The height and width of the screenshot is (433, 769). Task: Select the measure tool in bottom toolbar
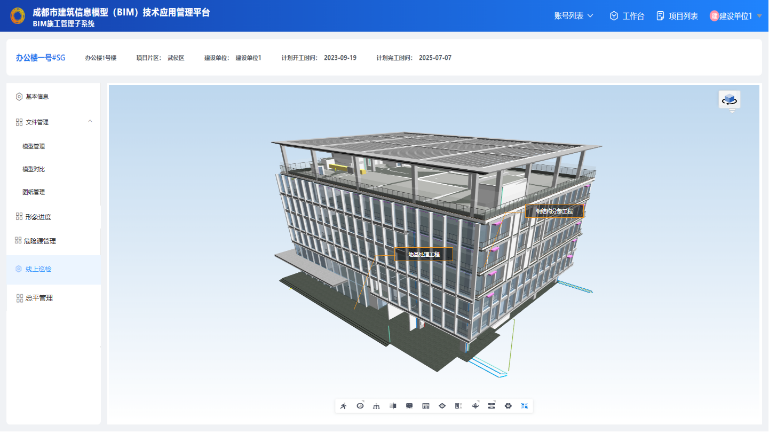point(376,406)
